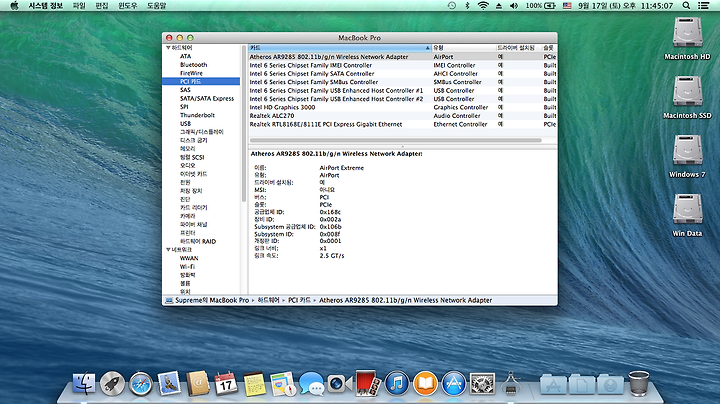The width and height of the screenshot is (720, 404).
Task: Click Bluetooth status icon in menu bar
Action: coord(467,6)
